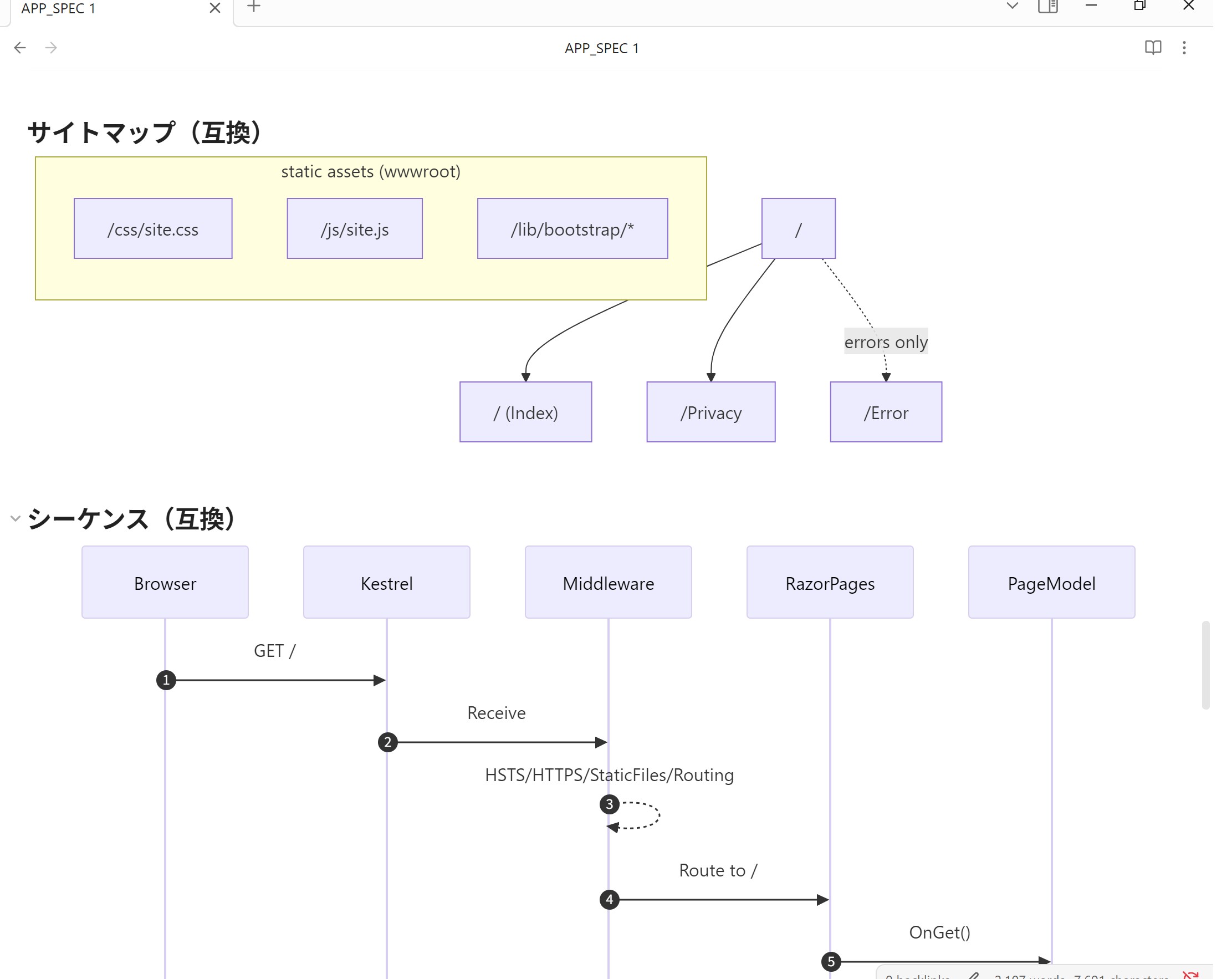The image size is (1232, 979).
Task: Close the APP_SPEC 1 tab
Action: coord(215,8)
